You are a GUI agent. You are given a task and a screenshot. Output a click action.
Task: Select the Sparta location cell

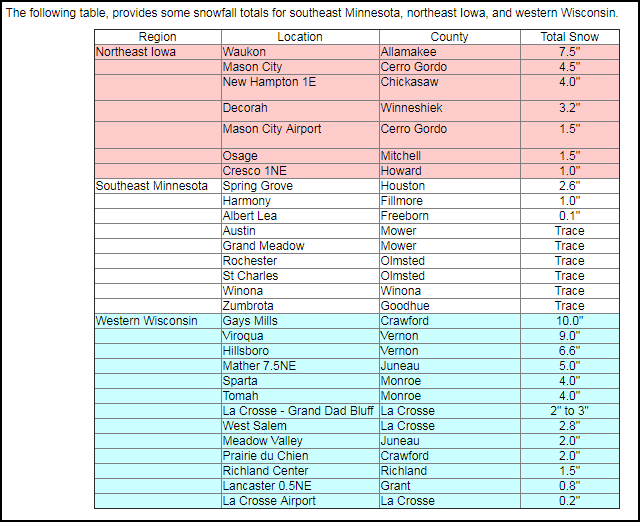tap(300, 381)
